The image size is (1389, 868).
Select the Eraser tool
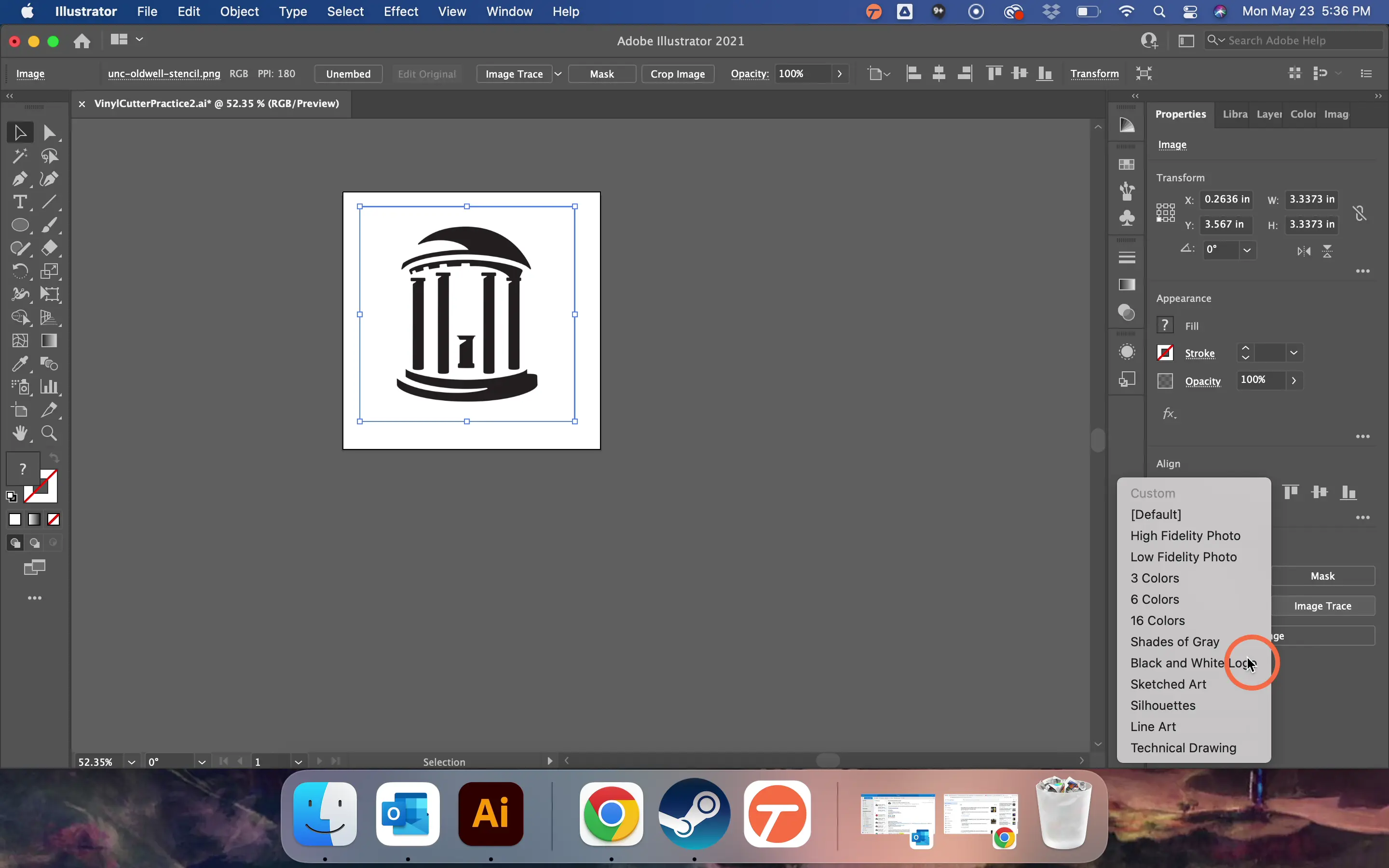pyautogui.click(x=50, y=248)
